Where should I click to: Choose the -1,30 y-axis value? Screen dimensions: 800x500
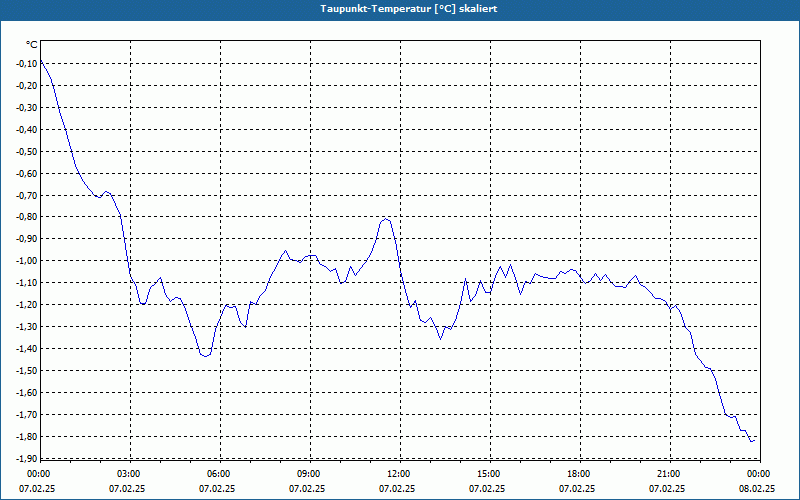point(27,327)
